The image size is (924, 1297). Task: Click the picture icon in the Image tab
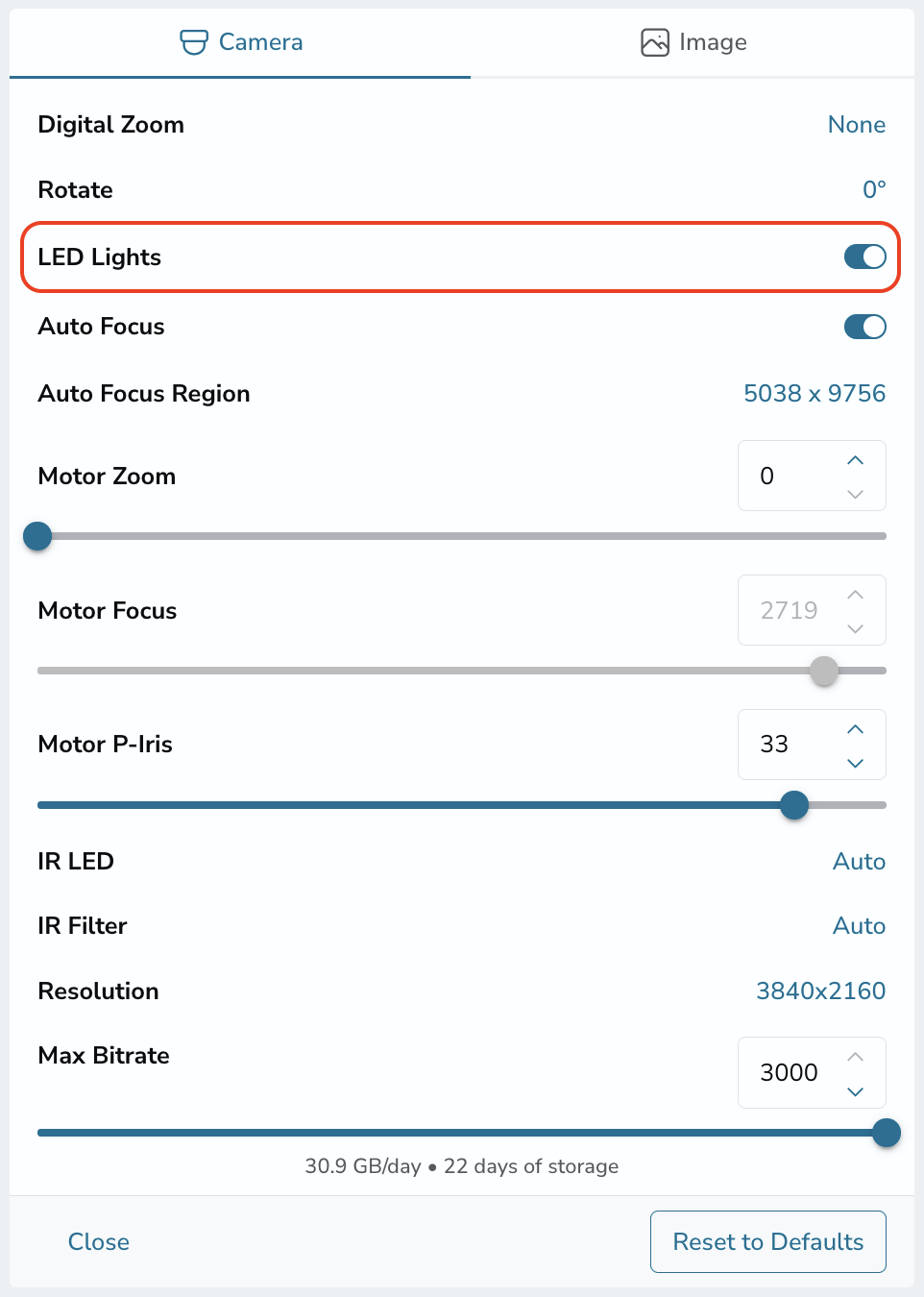(x=655, y=42)
